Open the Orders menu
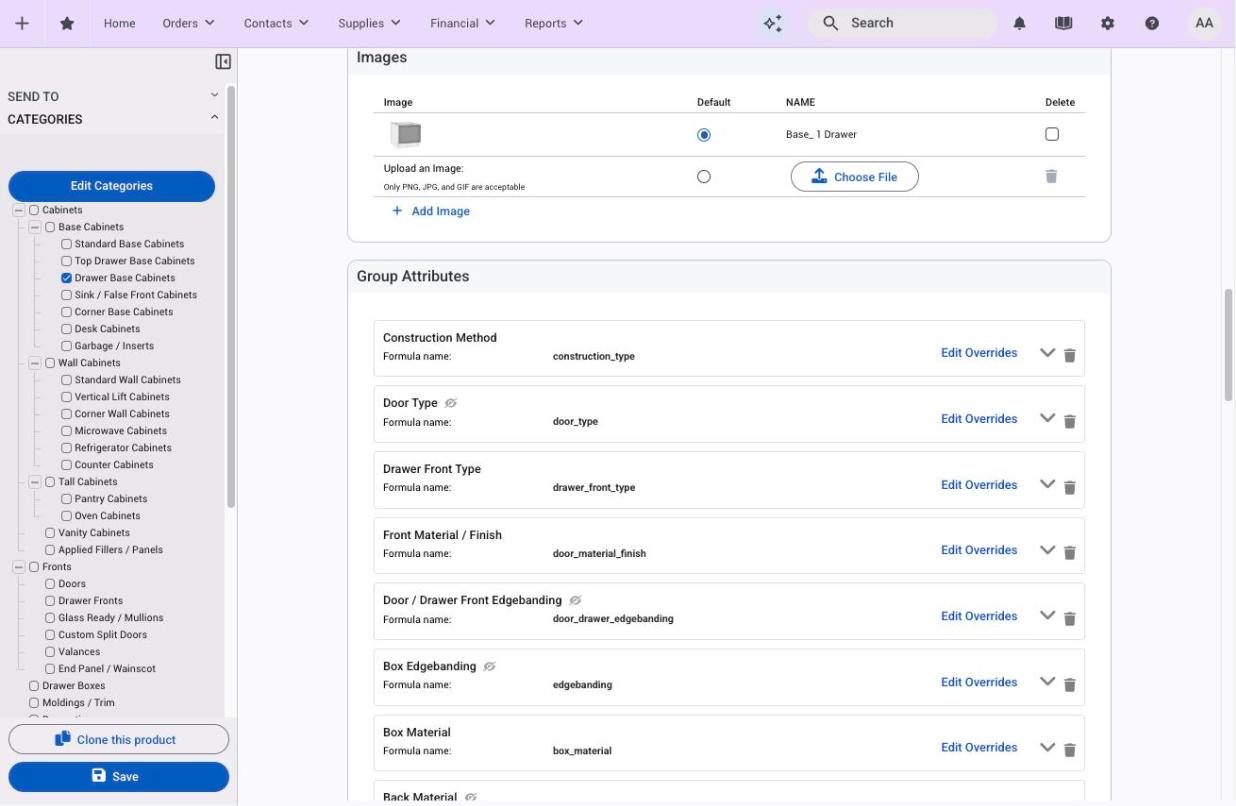This screenshot has height=806, width=1236. pyautogui.click(x=188, y=23)
